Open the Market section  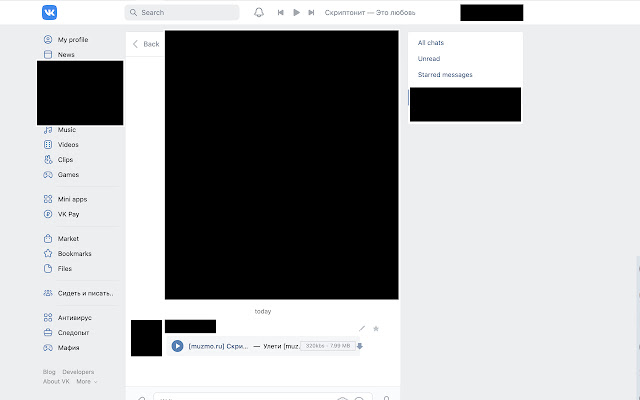pyautogui.click(x=61, y=239)
